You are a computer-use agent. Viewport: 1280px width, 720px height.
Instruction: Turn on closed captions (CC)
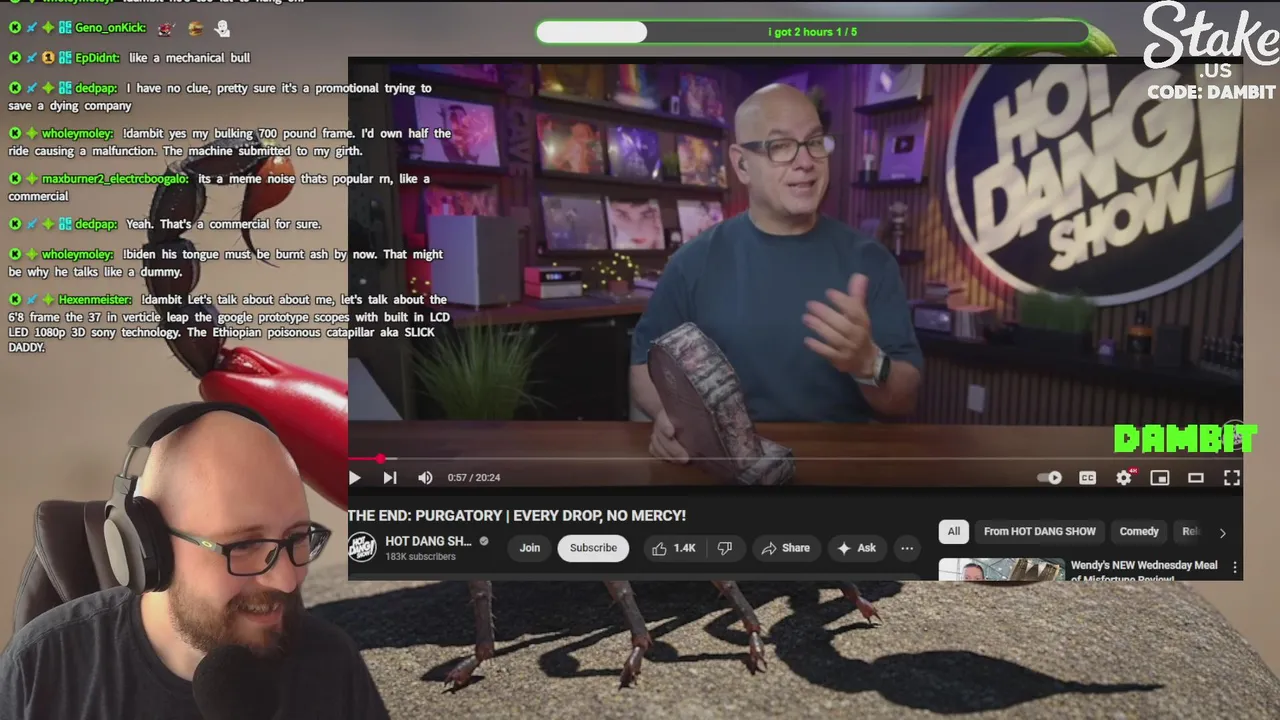(x=1087, y=478)
